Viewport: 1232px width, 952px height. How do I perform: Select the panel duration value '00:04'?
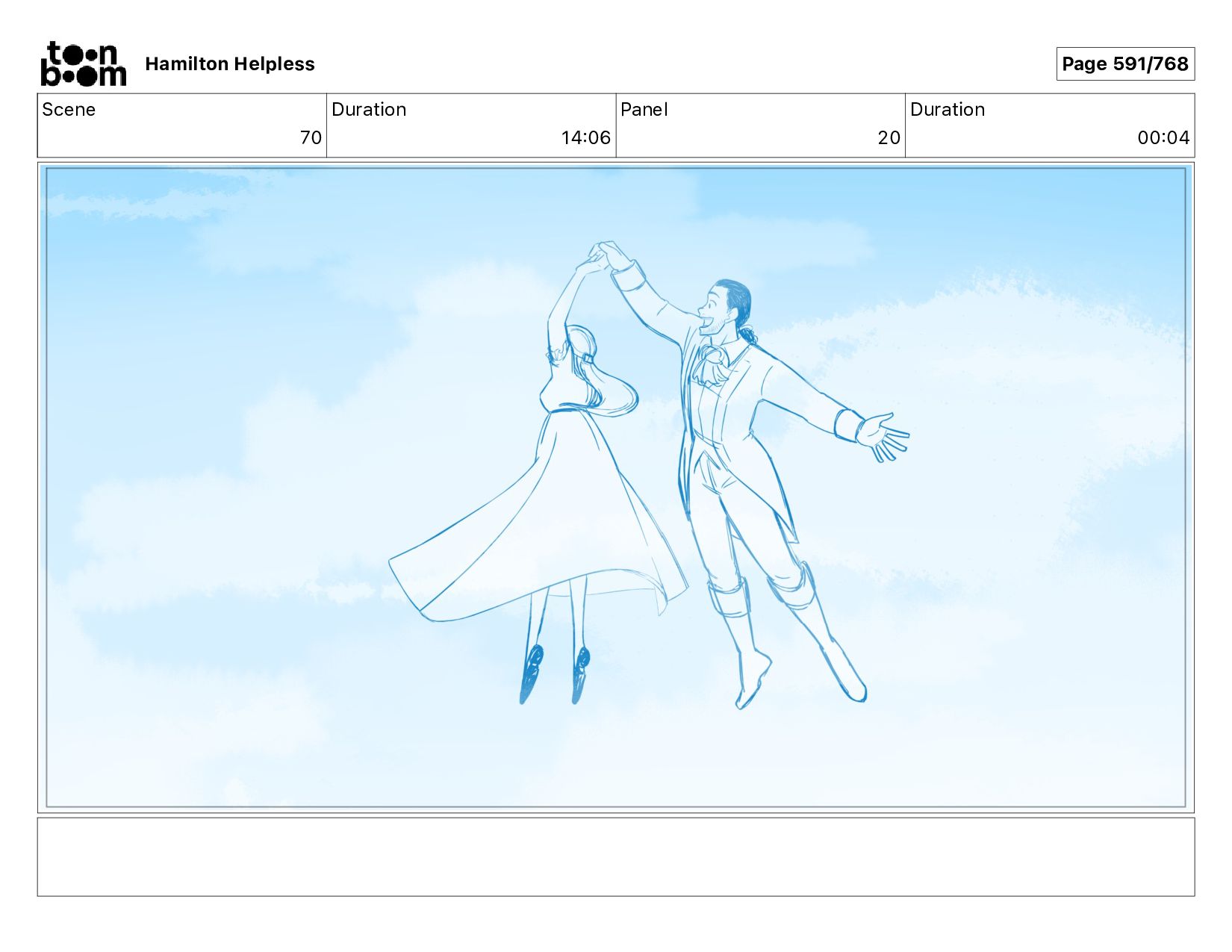(1163, 137)
